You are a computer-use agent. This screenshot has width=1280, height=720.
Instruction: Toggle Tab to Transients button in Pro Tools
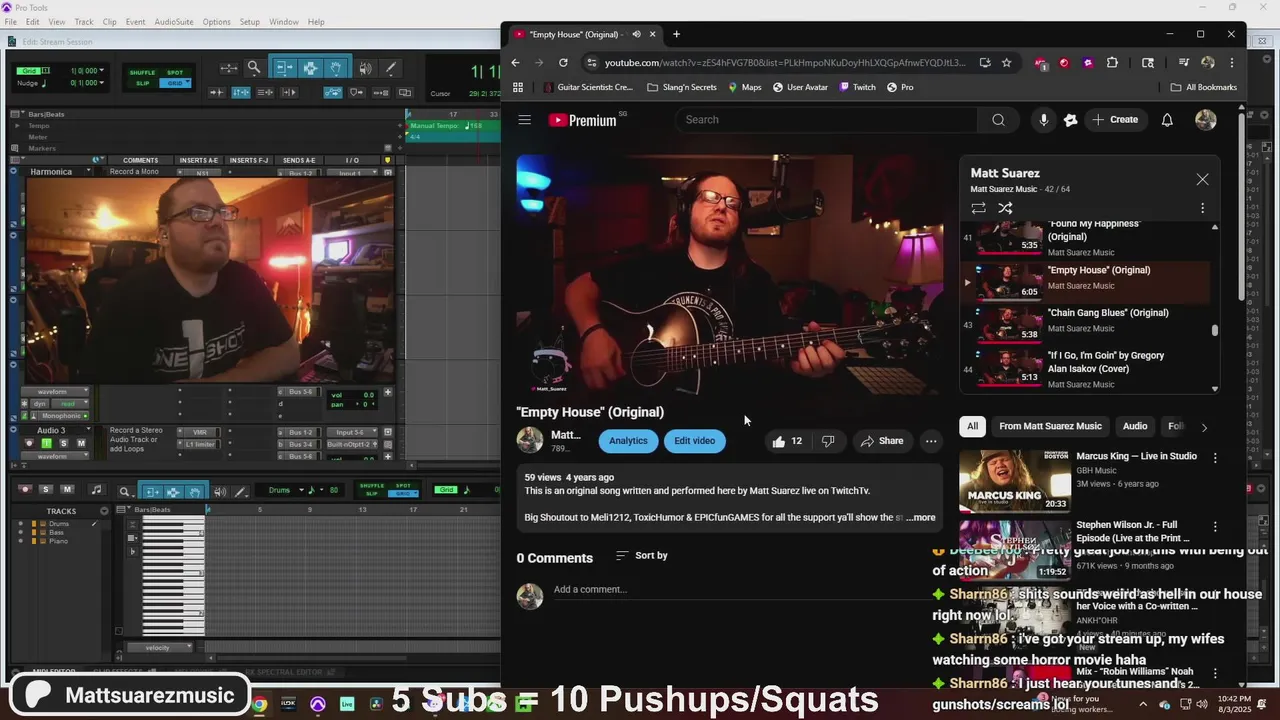tap(216, 92)
